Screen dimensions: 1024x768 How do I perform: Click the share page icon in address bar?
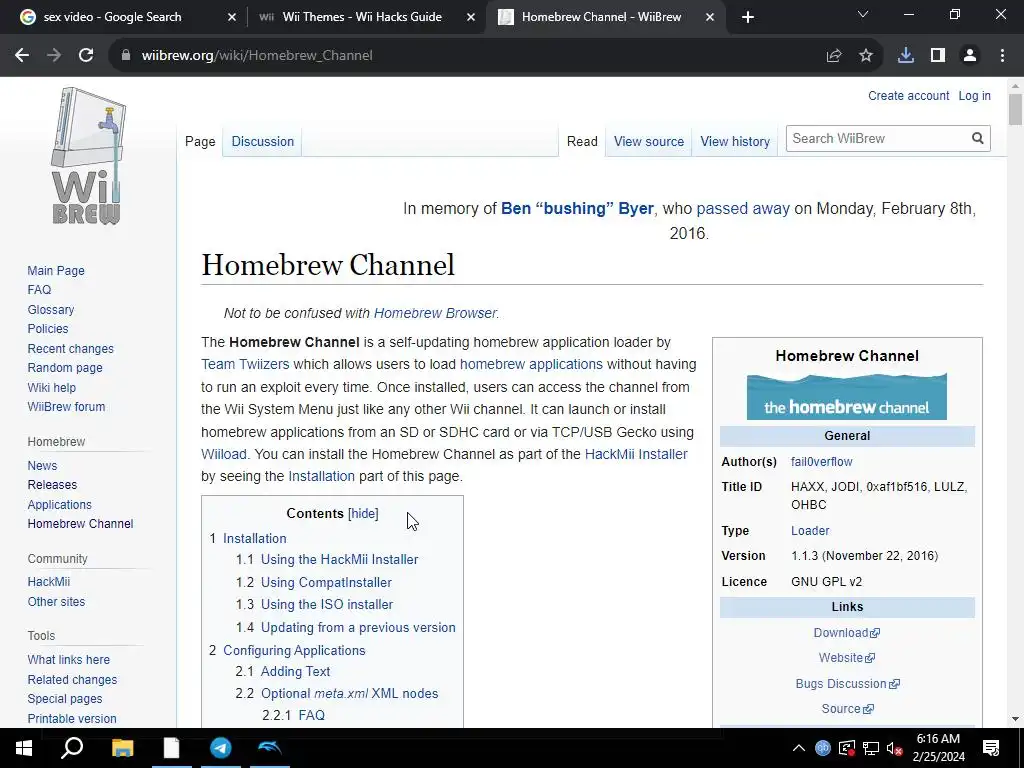pyautogui.click(x=834, y=56)
